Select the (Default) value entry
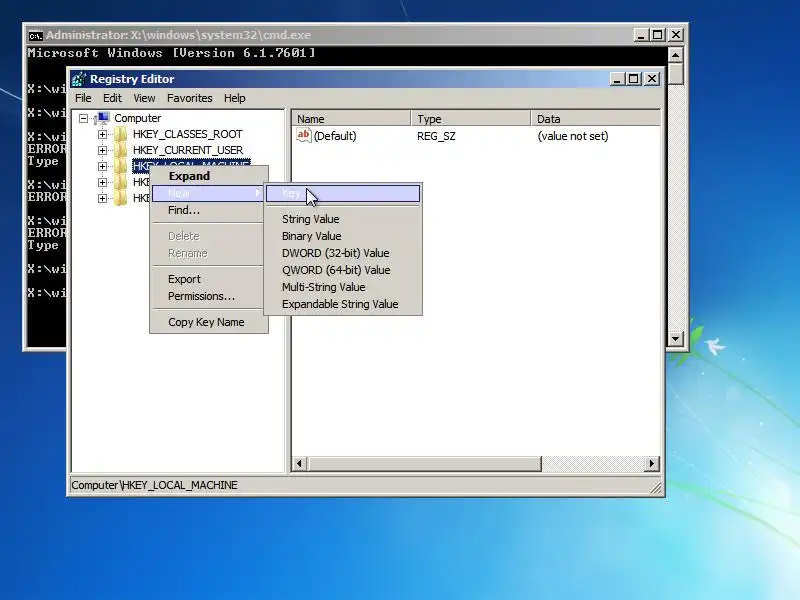 [335, 136]
